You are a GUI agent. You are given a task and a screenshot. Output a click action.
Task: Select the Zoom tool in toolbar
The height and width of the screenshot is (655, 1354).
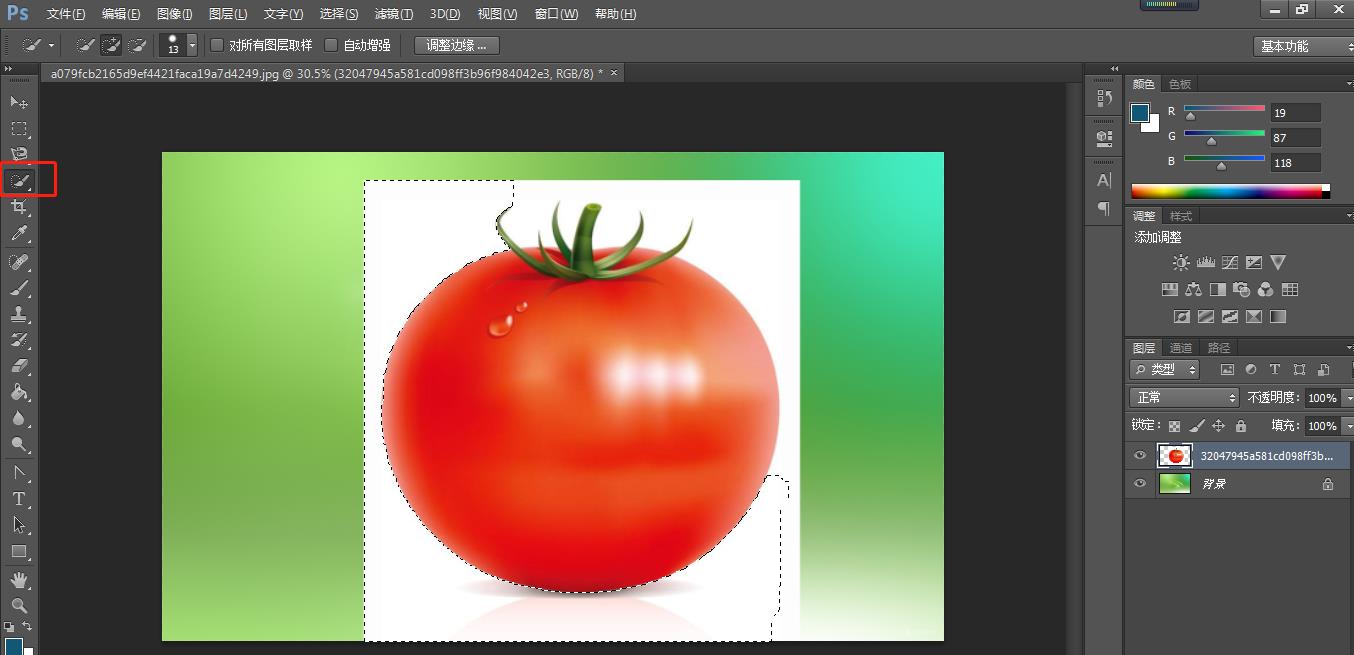coord(19,606)
